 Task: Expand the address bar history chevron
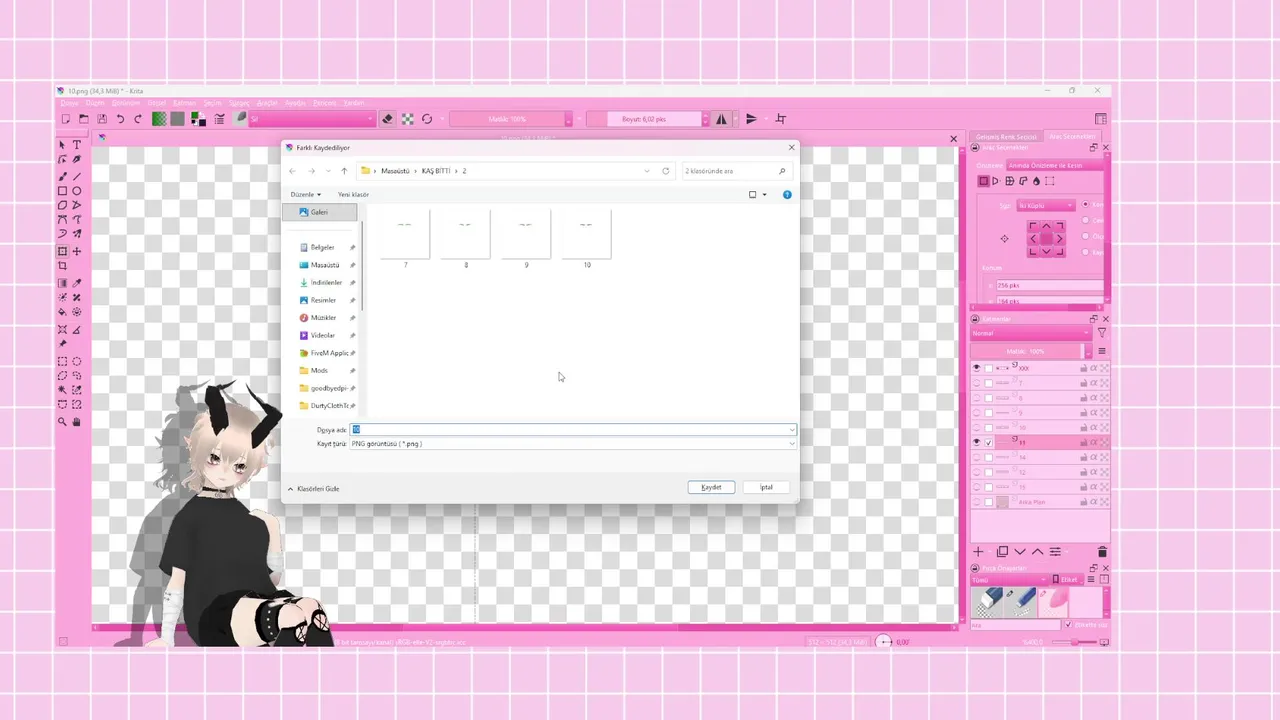[647, 171]
